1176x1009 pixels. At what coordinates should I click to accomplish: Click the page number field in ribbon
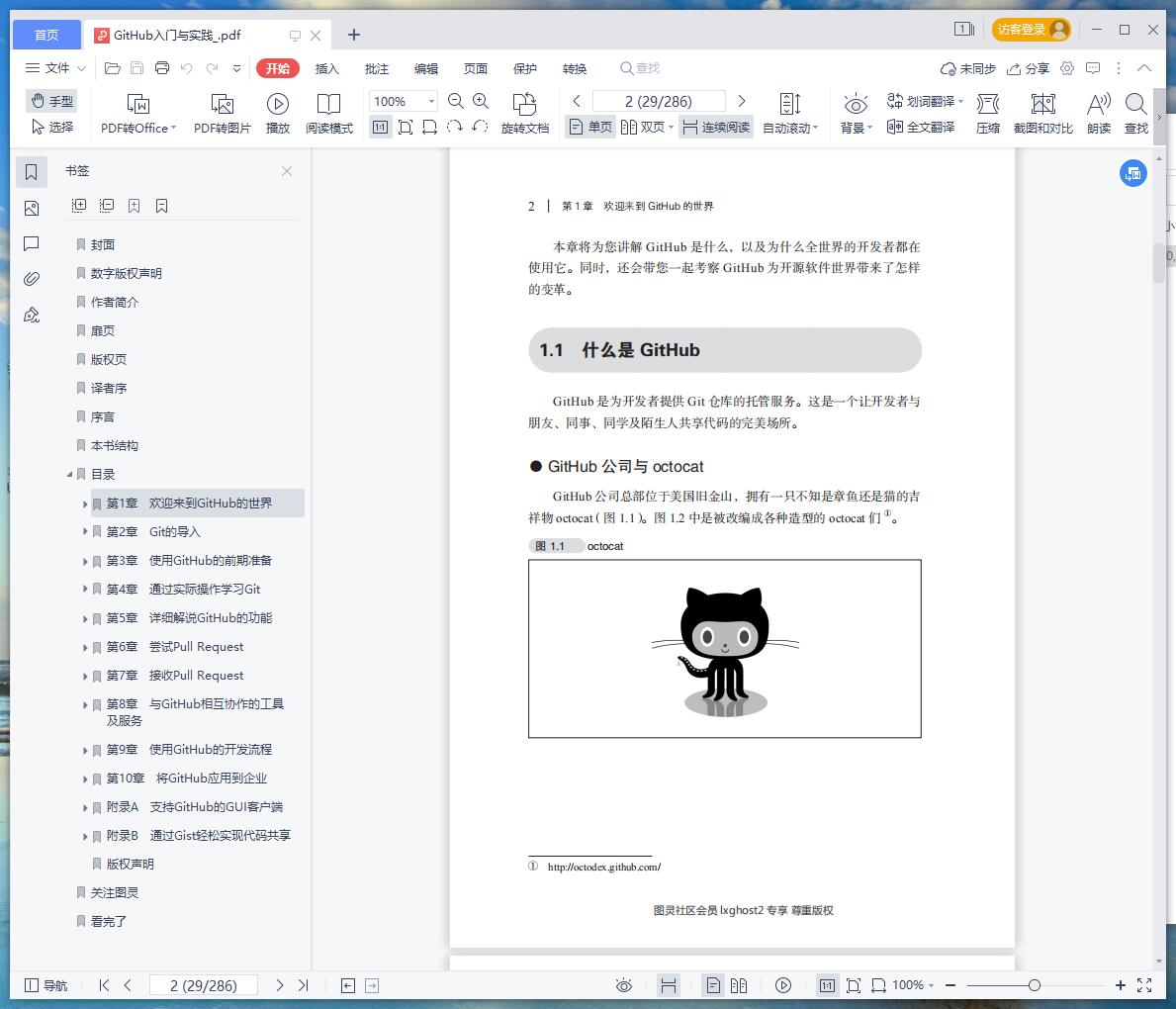point(659,101)
